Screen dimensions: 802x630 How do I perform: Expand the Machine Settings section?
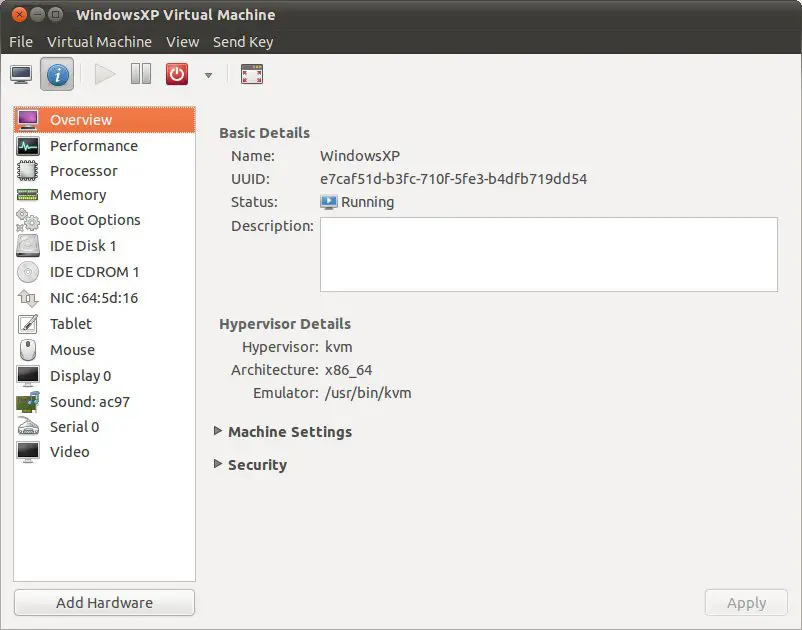pyautogui.click(x=289, y=432)
